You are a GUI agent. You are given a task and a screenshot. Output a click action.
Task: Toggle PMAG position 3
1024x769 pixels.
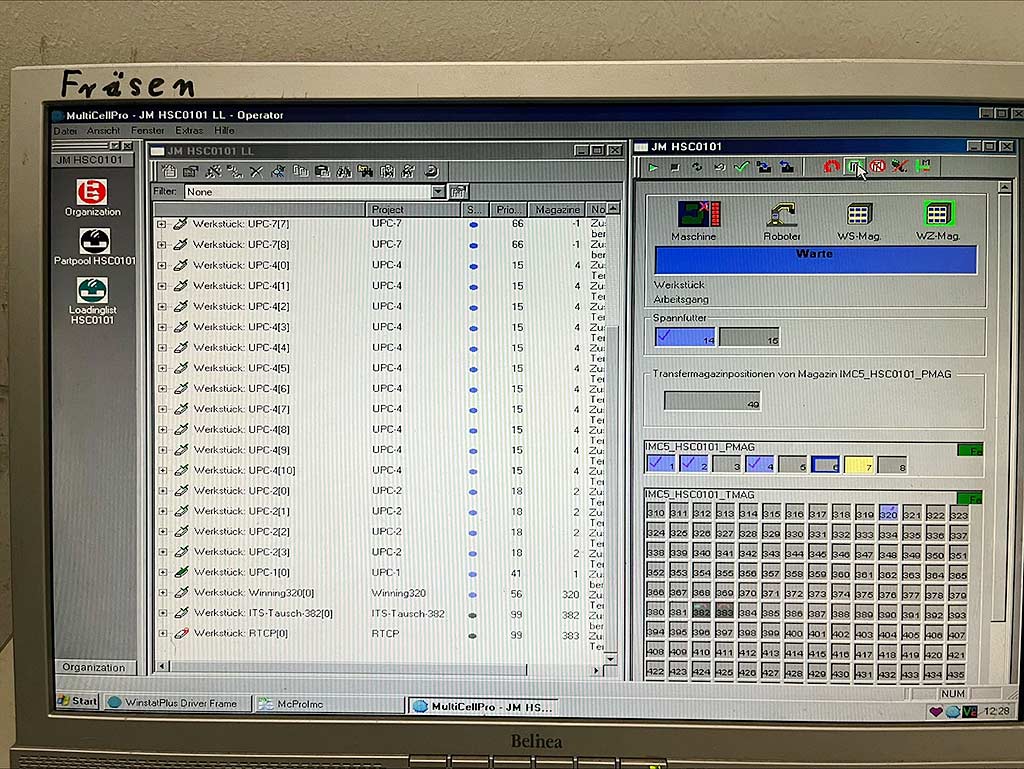(x=727, y=465)
